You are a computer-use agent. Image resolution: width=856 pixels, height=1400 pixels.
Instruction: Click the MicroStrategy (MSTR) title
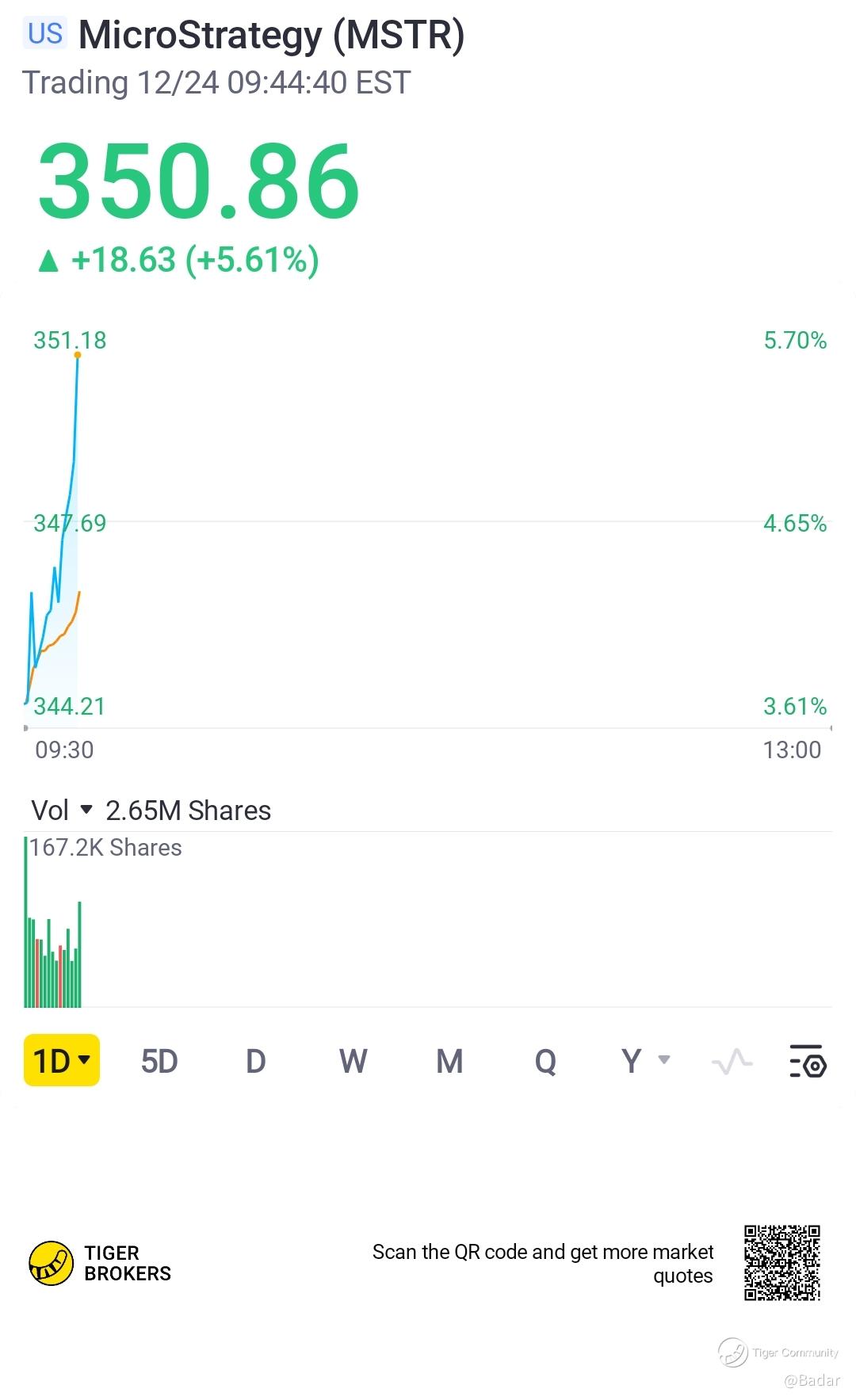(271, 36)
